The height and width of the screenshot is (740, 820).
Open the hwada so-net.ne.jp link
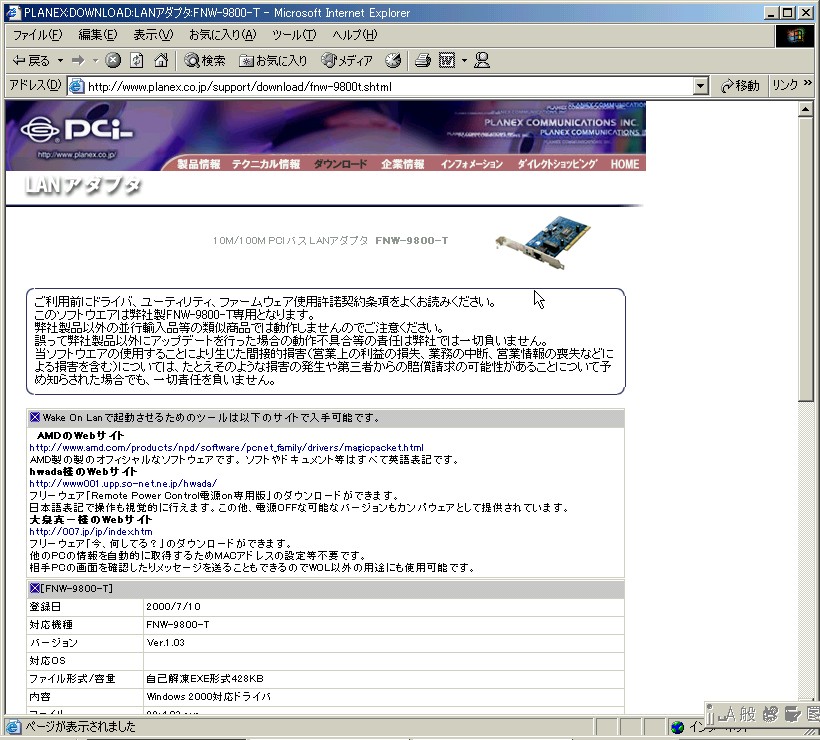[123, 484]
